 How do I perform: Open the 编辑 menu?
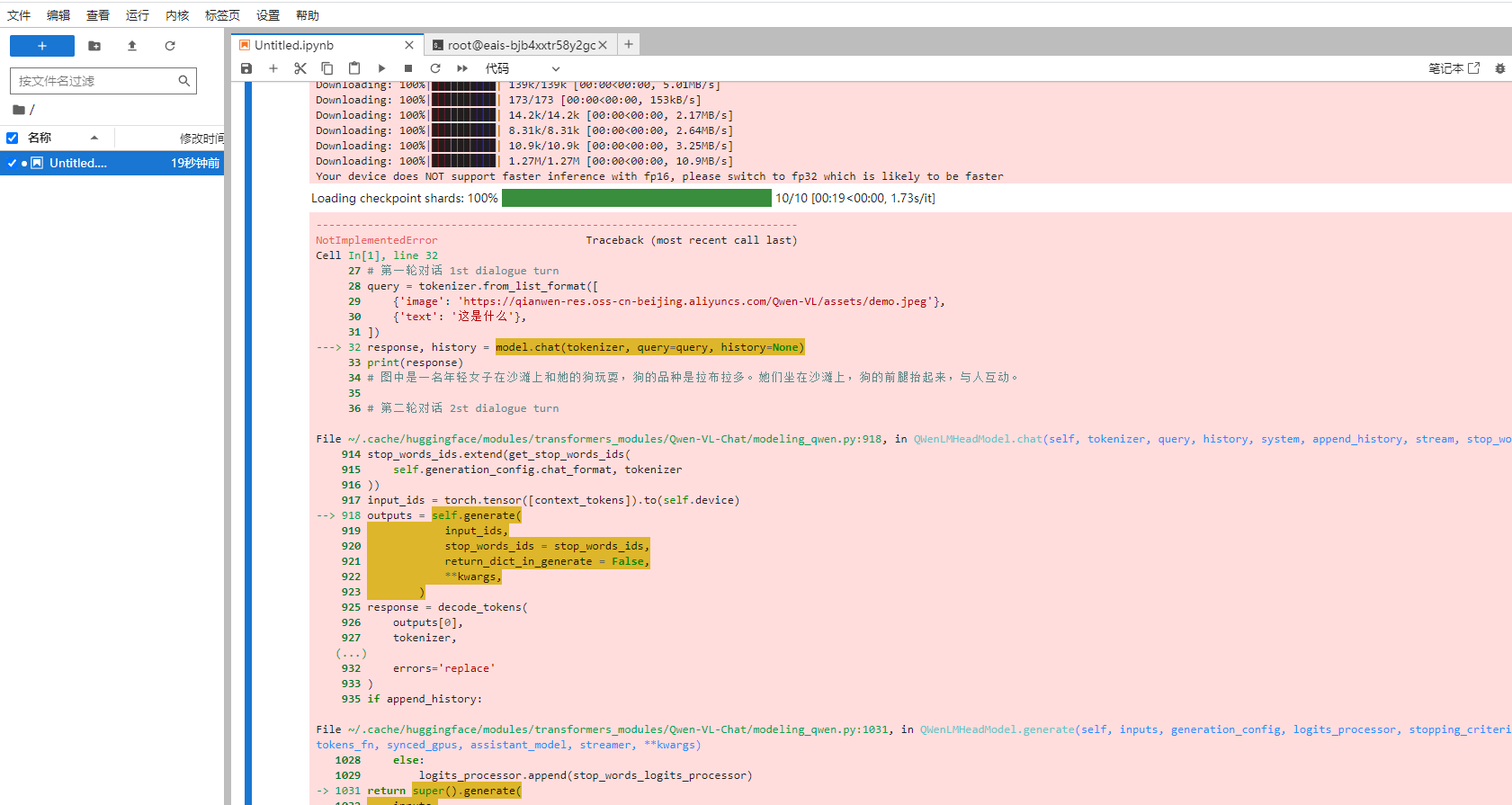58,15
